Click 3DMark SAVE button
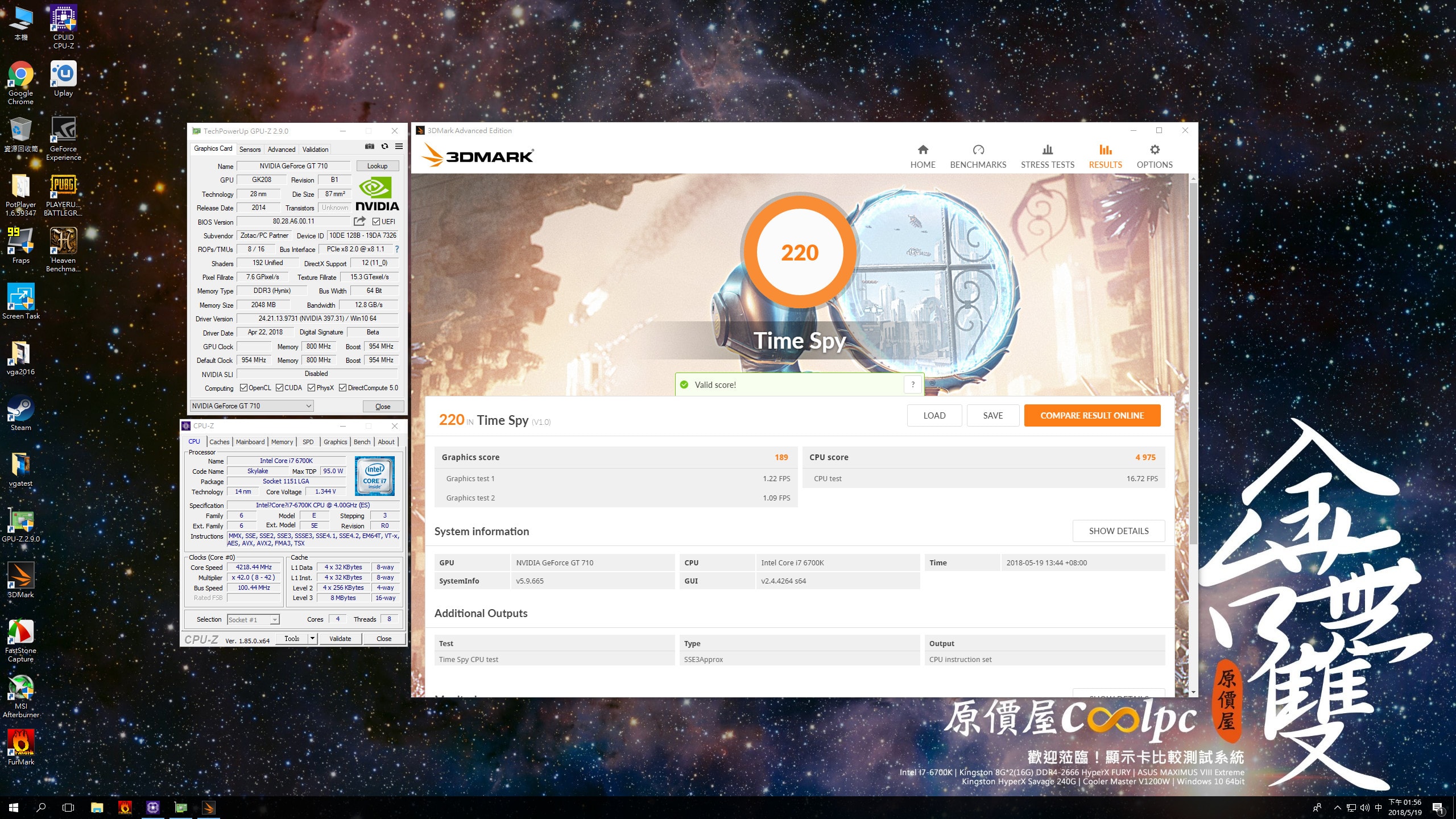The image size is (1456, 819). pyautogui.click(x=992, y=416)
